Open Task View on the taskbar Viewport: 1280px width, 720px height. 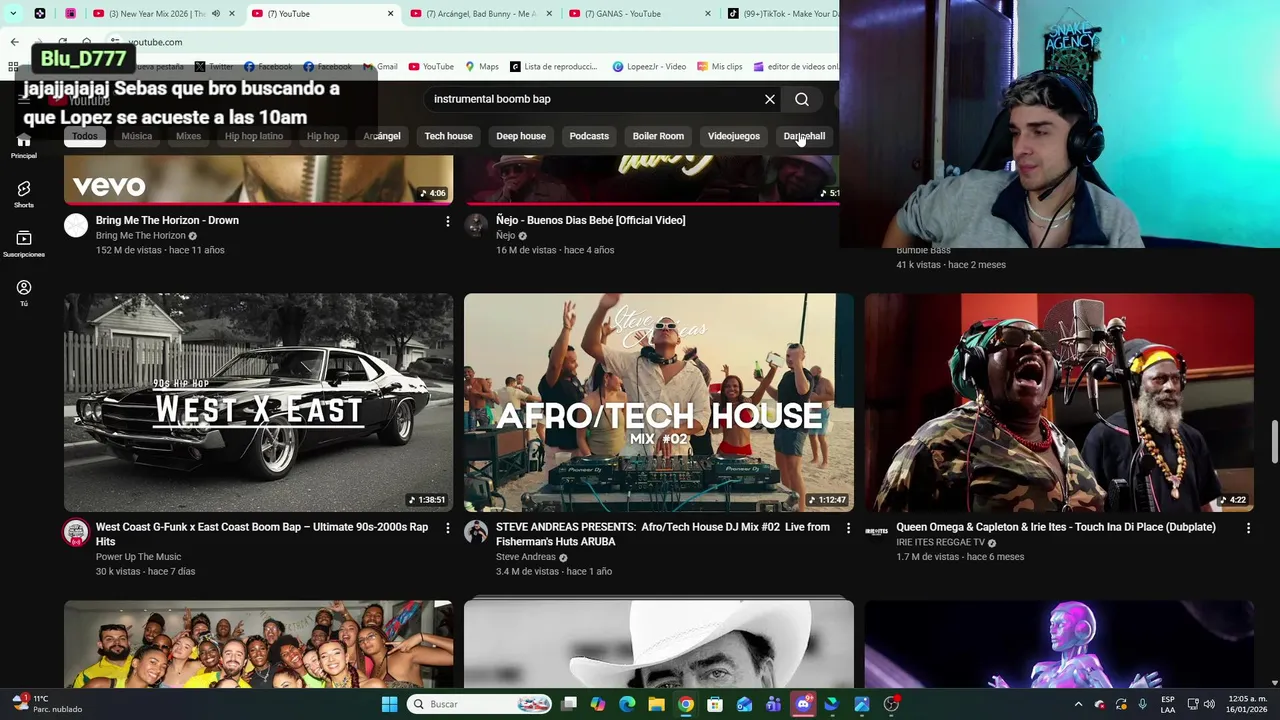[569, 704]
